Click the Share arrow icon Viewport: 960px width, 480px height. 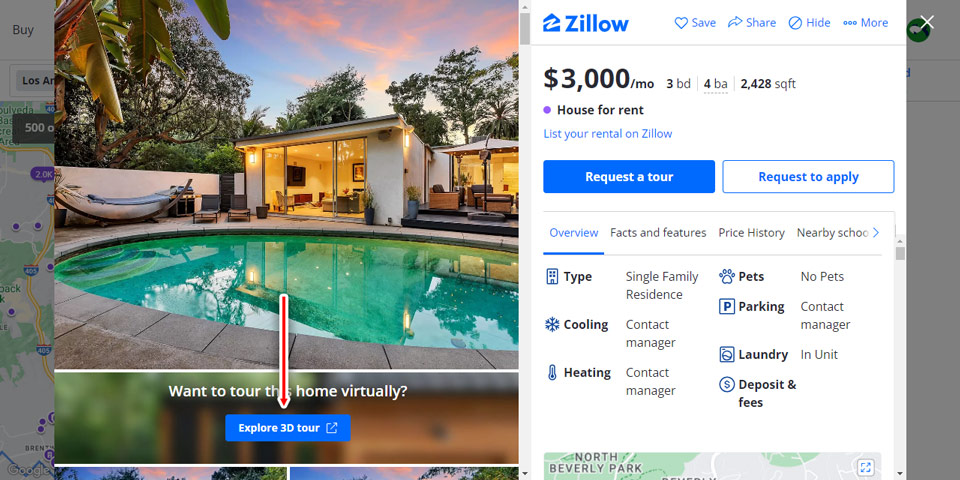[735, 23]
